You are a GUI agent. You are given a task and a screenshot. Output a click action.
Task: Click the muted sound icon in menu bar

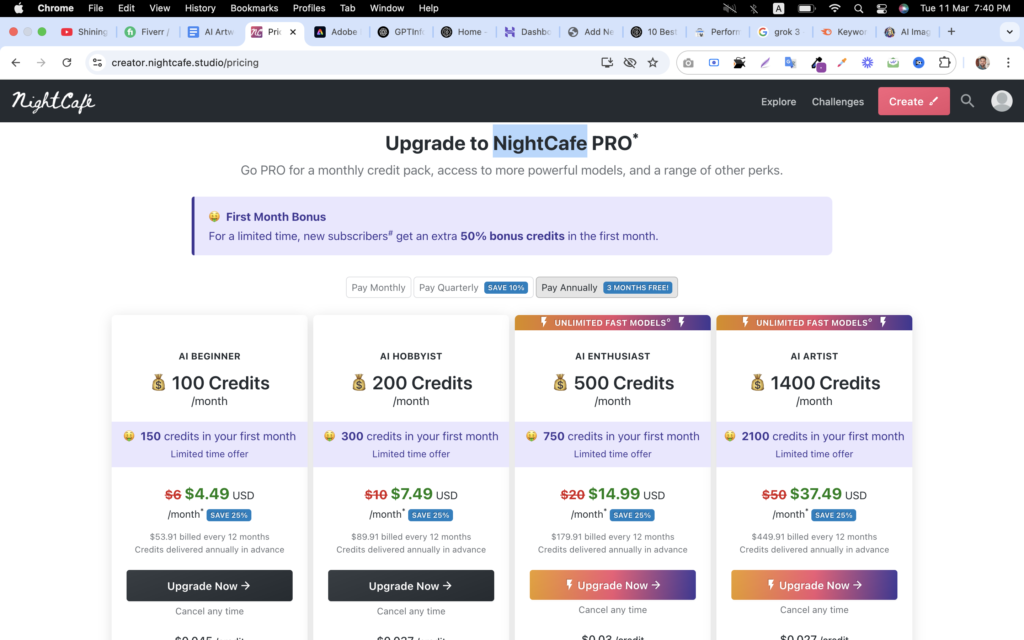(x=729, y=8)
